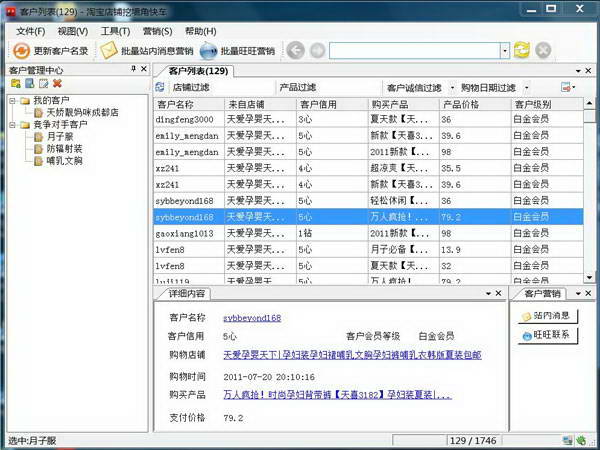Open the address bar dropdown arrow
Viewport: 600px width, 450px height.
(x=504, y=50)
